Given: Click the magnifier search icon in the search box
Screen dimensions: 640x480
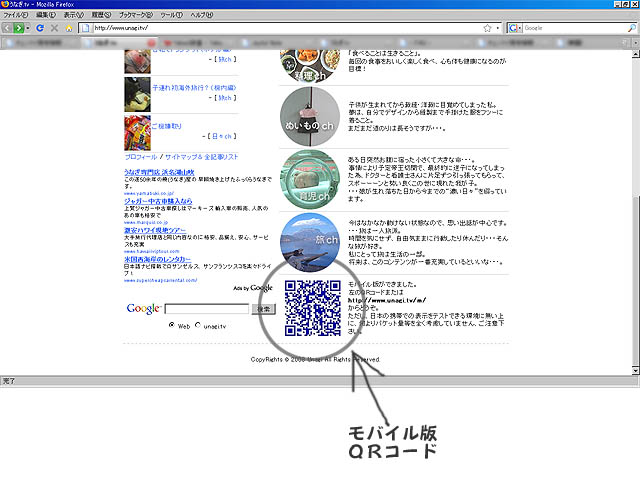Looking at the screenshot, I should (x=631, y=28).
